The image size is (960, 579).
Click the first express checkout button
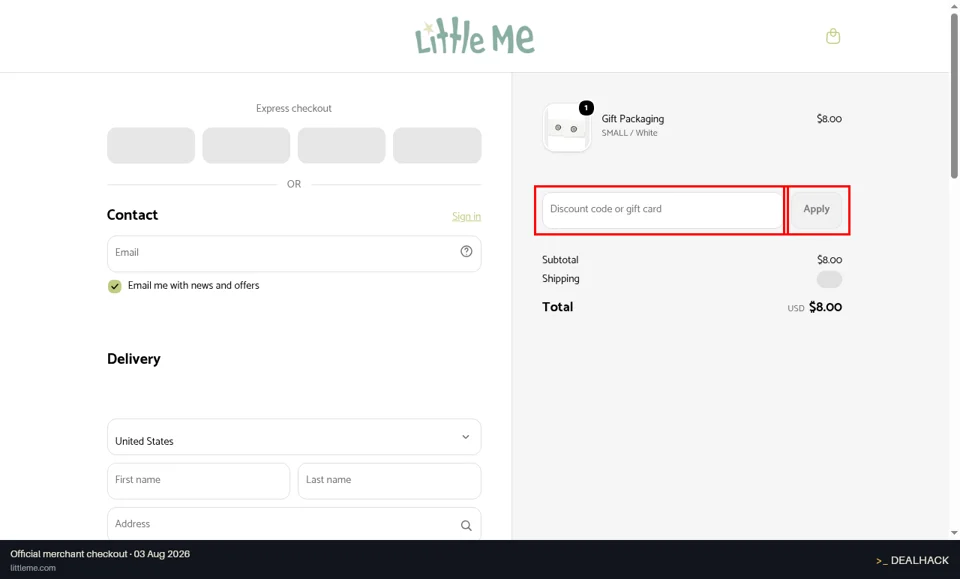click(x=151, y=146)
